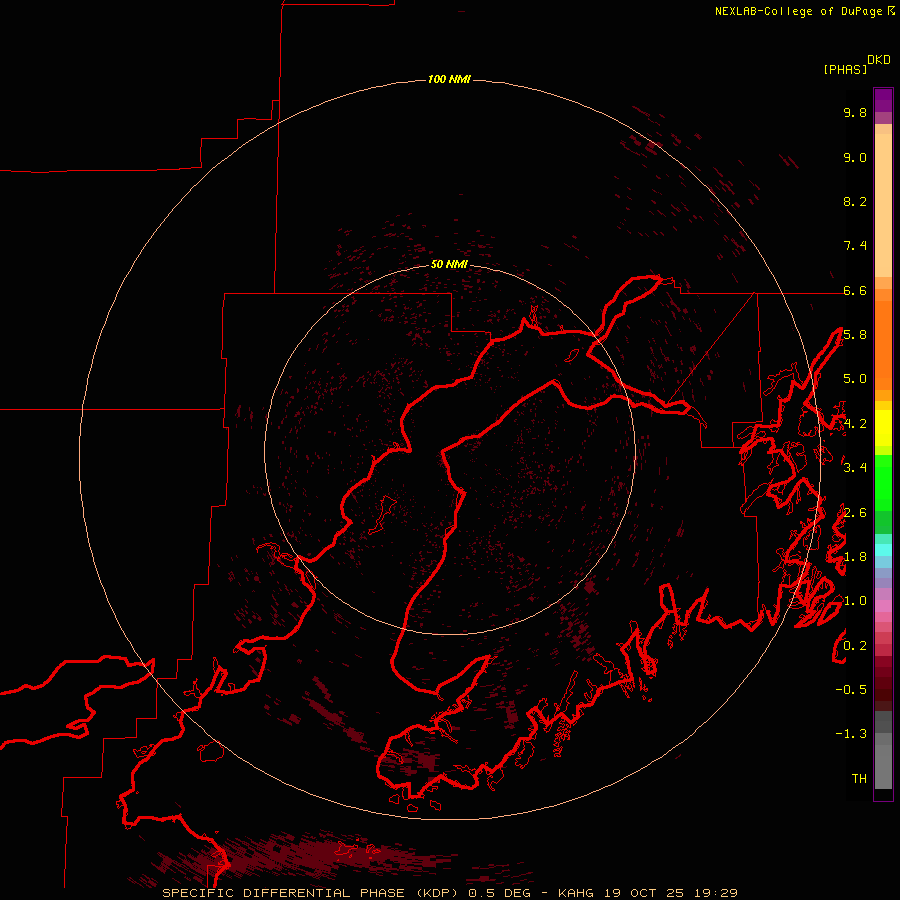Pick the purple swatch atop the color bar

(x=883, y=100)
